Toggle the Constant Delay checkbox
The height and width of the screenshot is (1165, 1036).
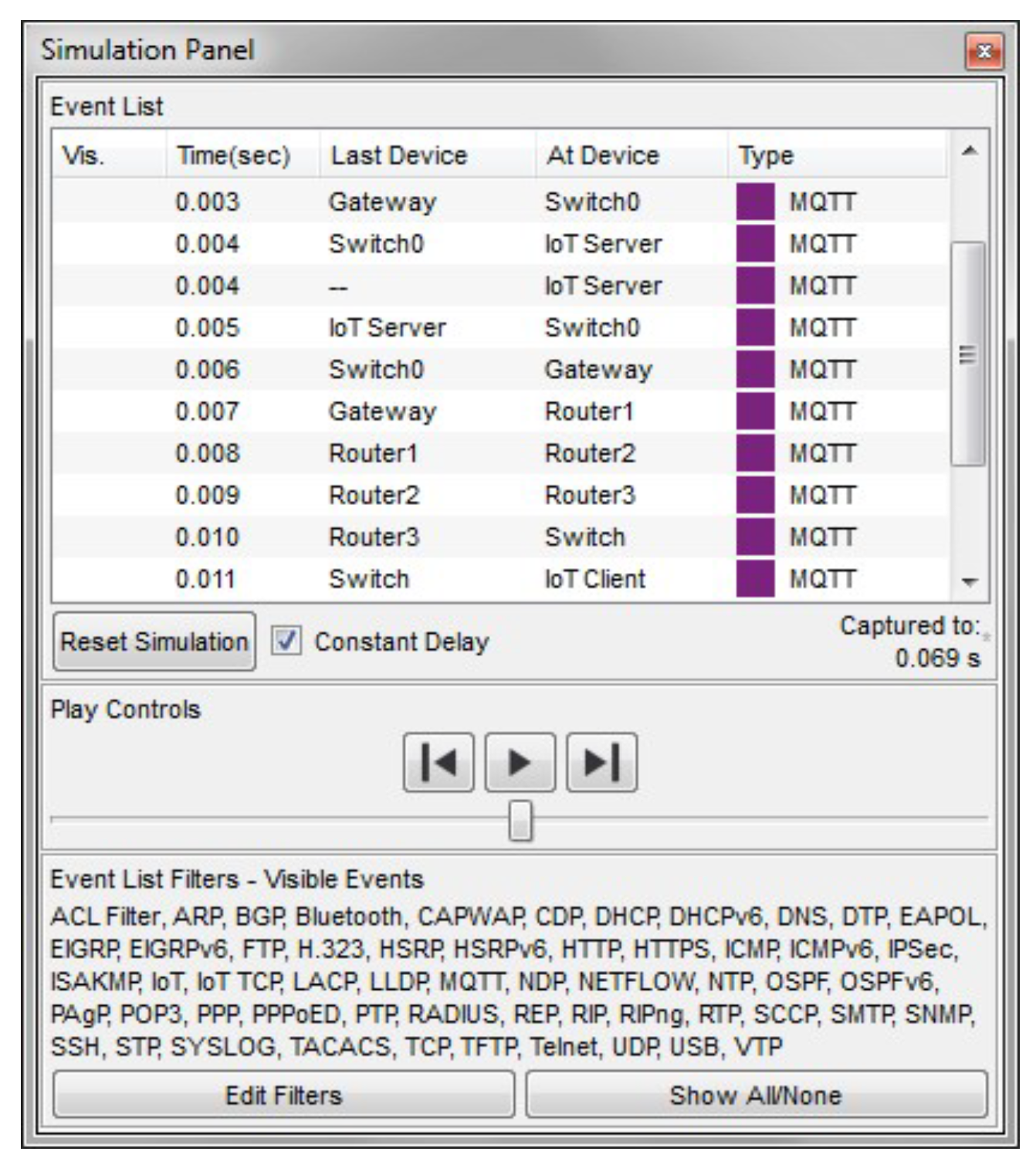coord(286,642)
